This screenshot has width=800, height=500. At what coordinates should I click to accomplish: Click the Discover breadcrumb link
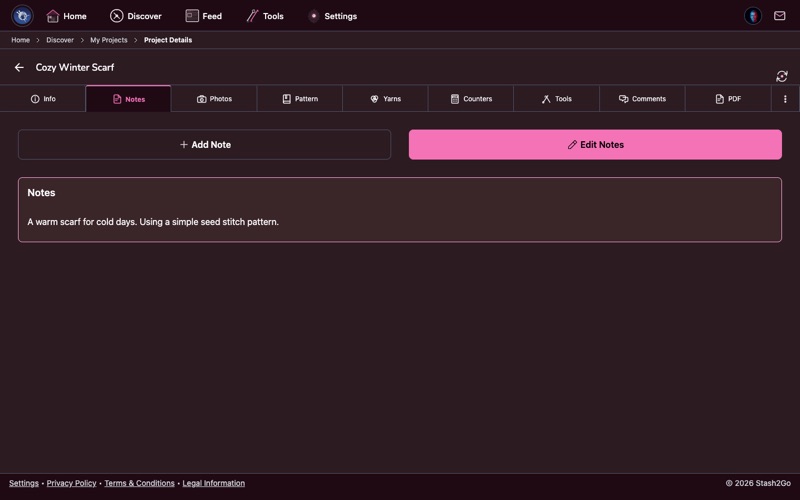60,40
